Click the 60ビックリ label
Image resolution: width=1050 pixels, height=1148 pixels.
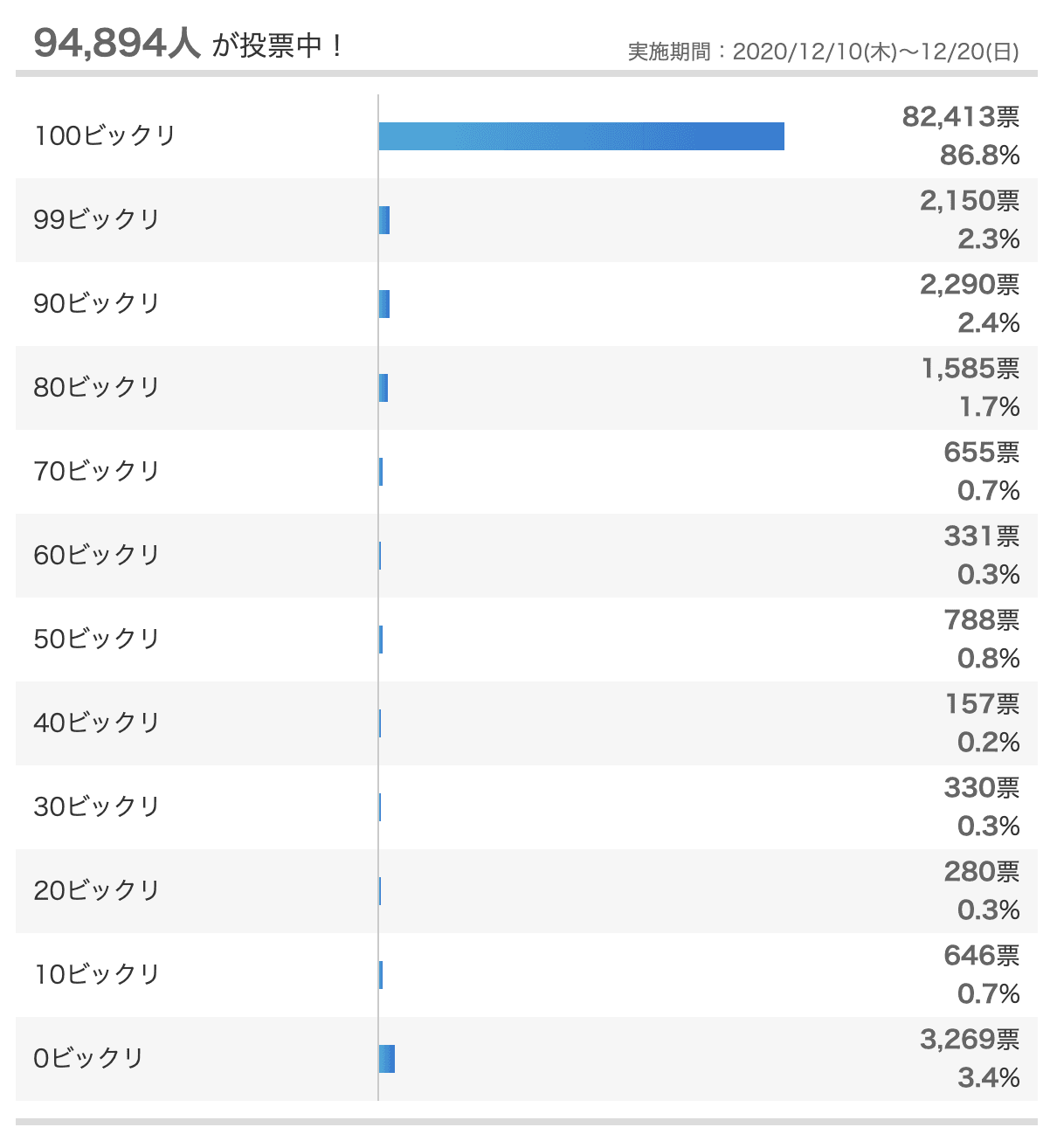coord(97,555)
